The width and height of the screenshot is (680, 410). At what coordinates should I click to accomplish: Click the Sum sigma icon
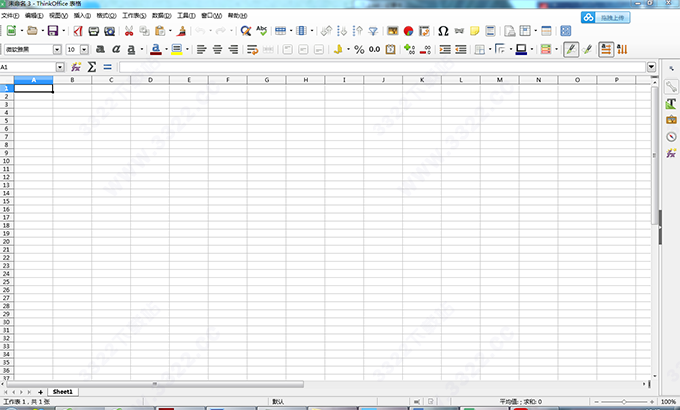(x=92, y=67)
